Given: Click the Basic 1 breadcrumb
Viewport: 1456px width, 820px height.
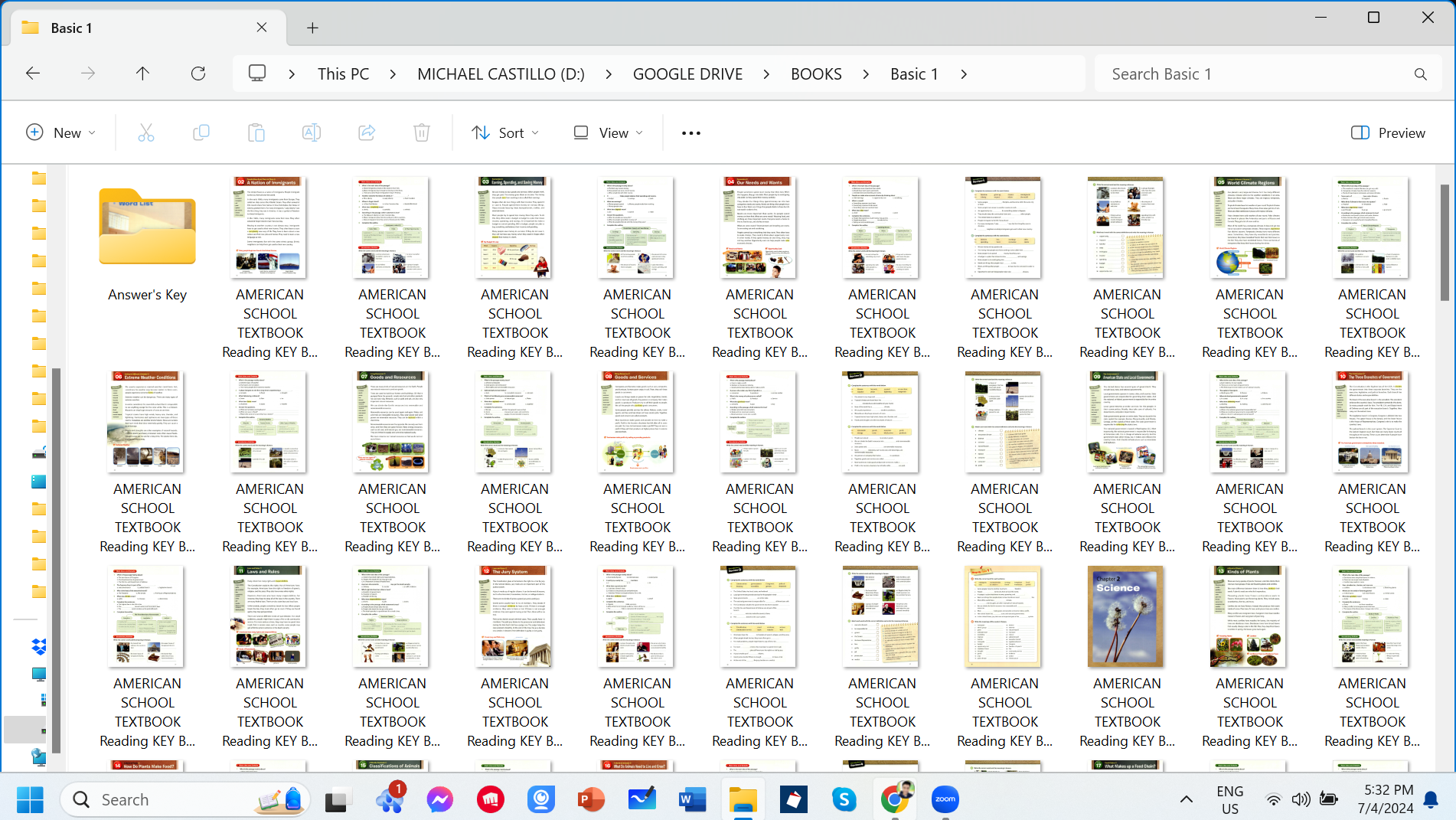Looking at the screenshot, I should pyautogui.click(x=914, y=74).
